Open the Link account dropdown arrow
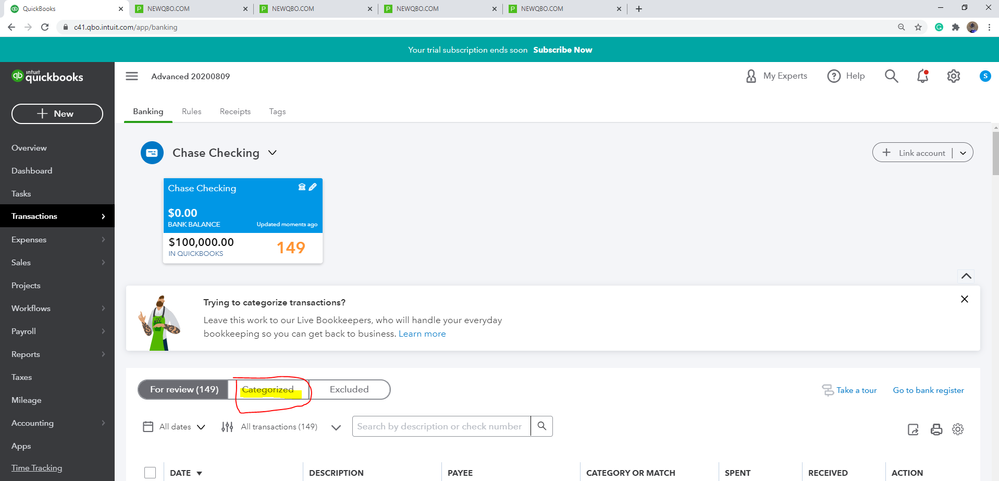Viewport: 999px width, 481px height. point(963,153)
